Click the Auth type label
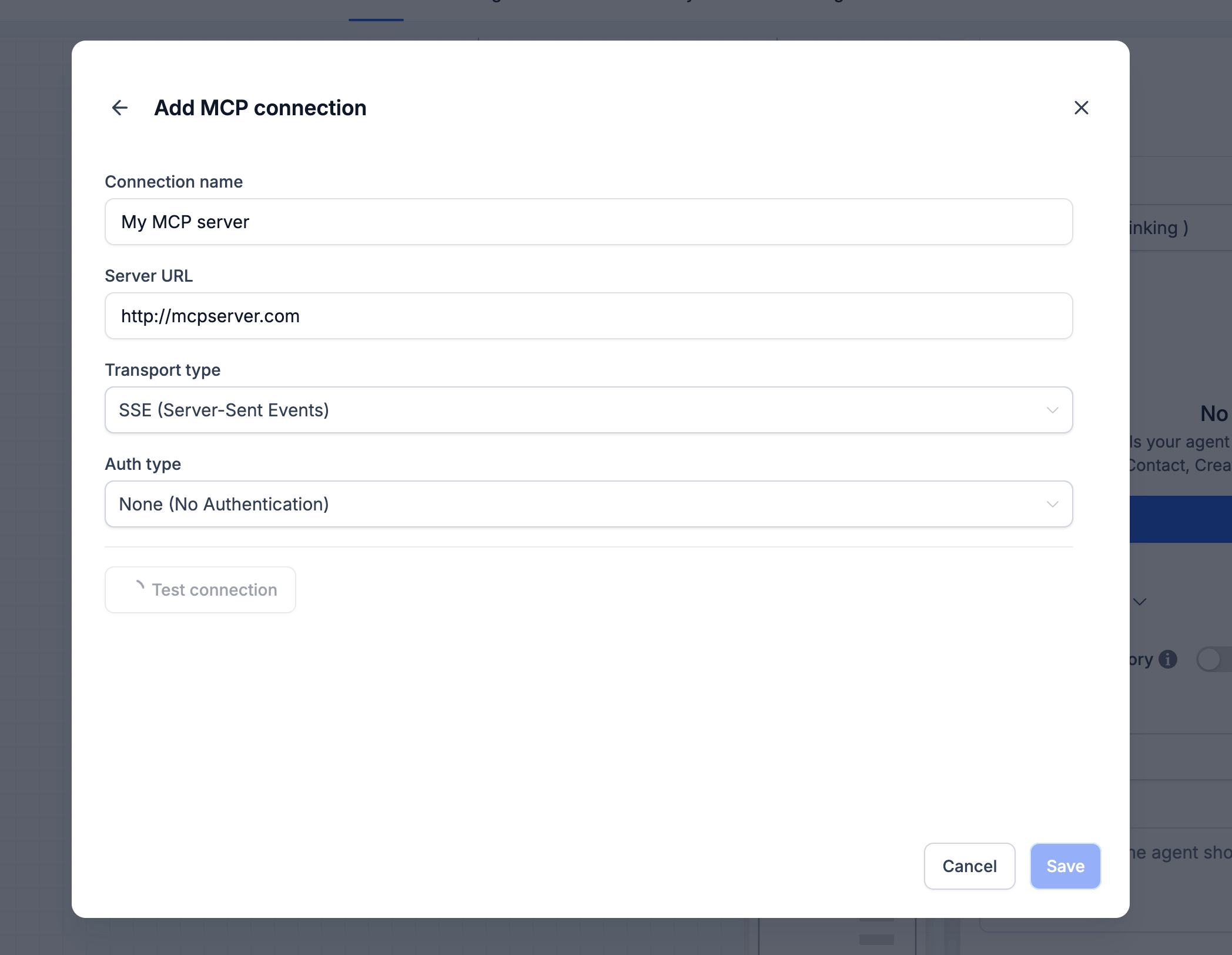Viewport: 1232px width, 955px height. pyautogui.click(x=143, y=464)
